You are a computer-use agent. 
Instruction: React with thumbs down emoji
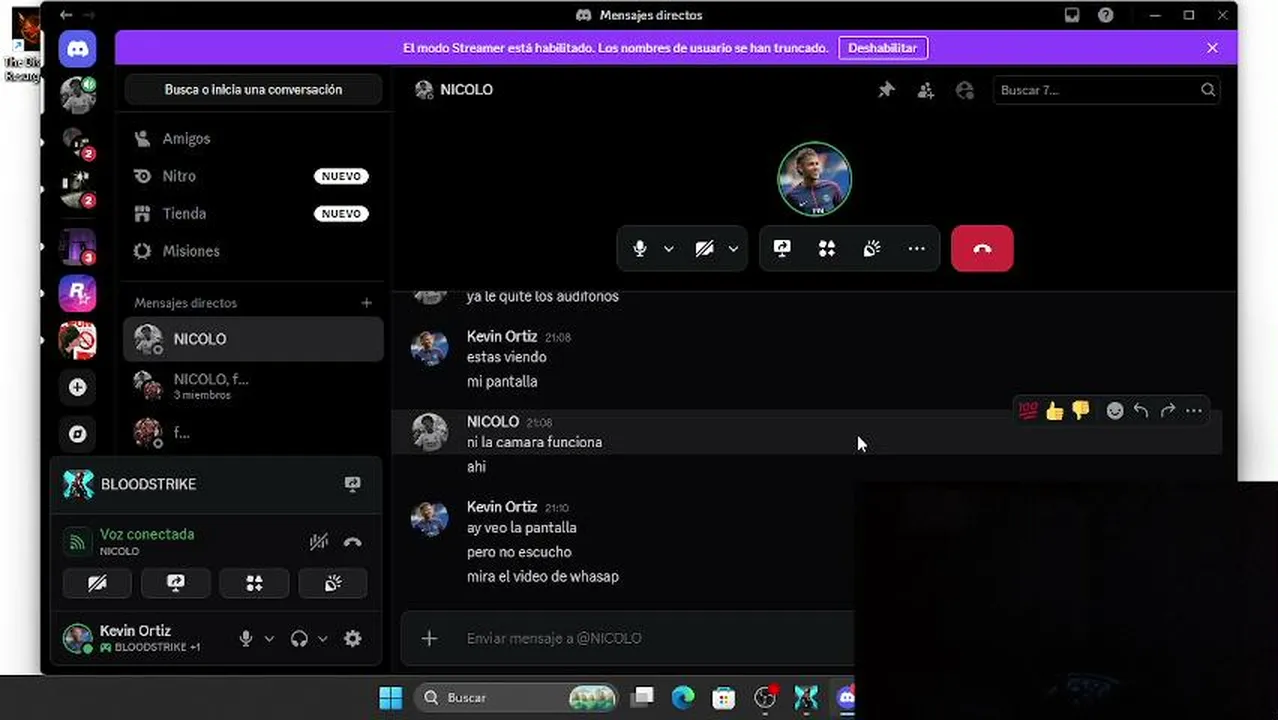tap(1080, 410)
